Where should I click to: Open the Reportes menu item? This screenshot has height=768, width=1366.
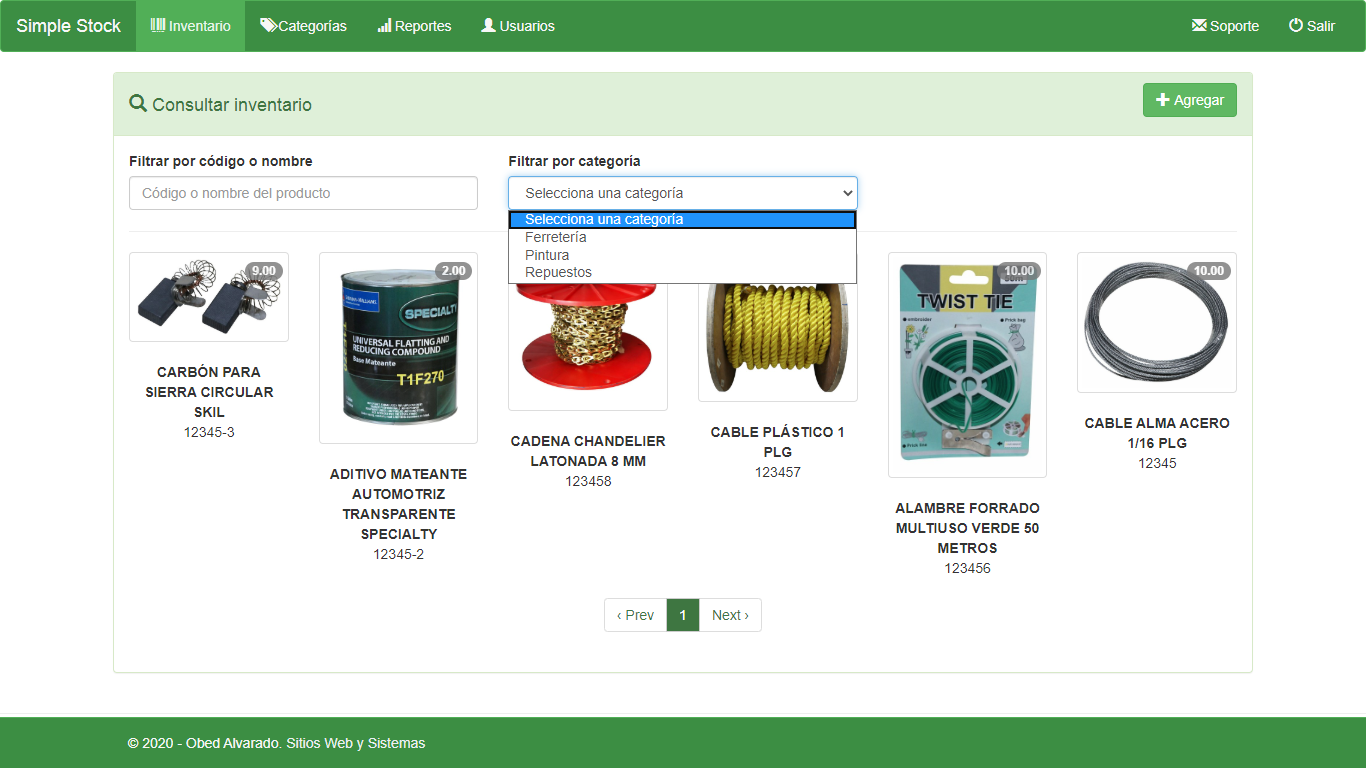(x=414, y=26)
